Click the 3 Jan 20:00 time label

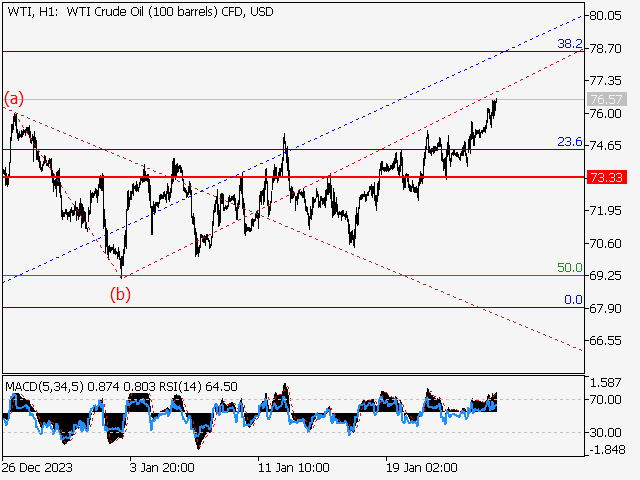tap(162, 467)
